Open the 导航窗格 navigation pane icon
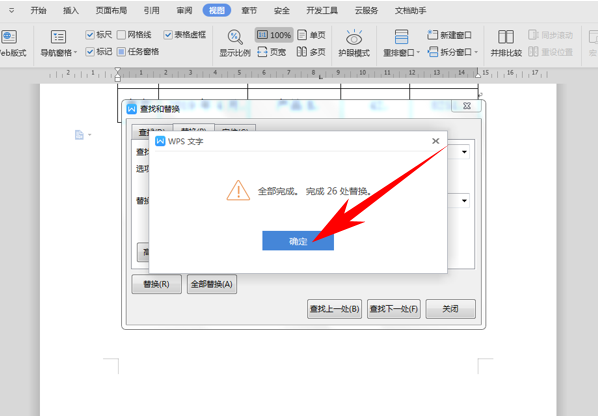 (x=58, y=37)
